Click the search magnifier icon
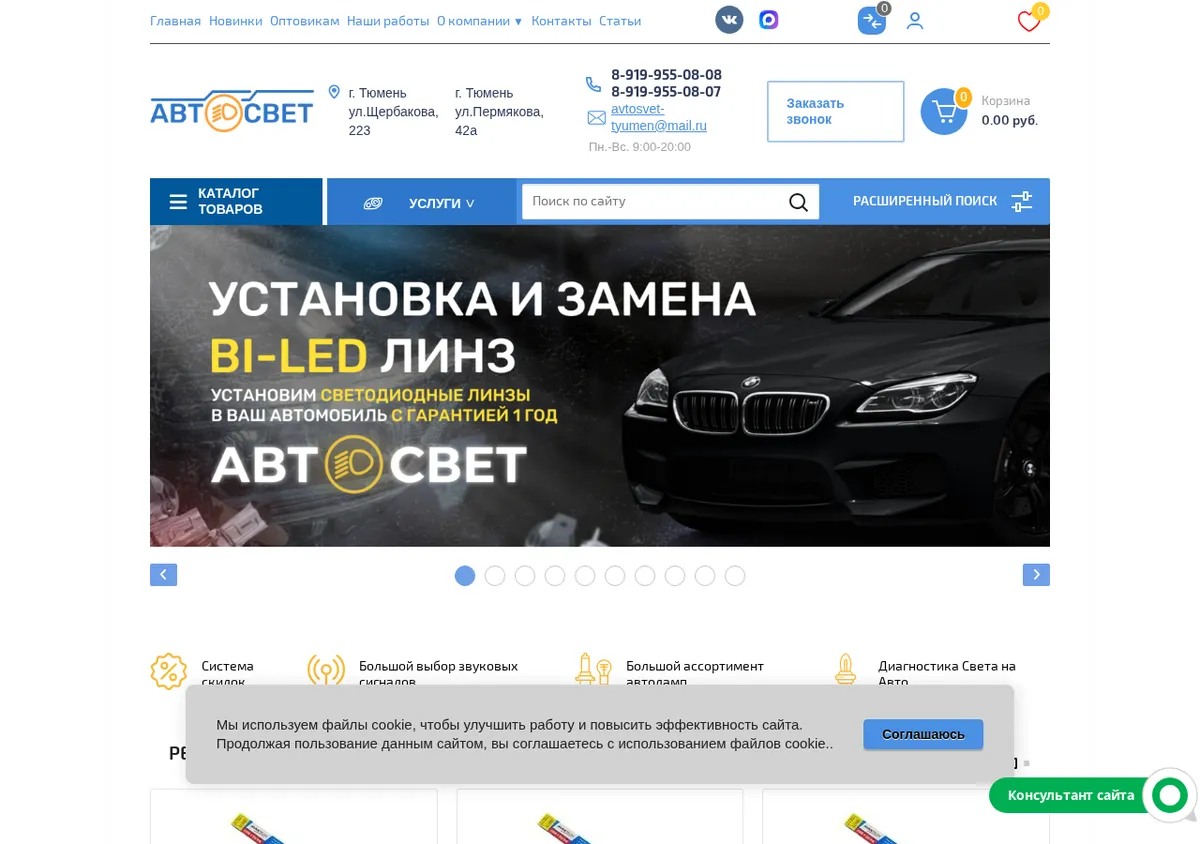The width and height of the screenshot is (1200, 844). point(798,202)
